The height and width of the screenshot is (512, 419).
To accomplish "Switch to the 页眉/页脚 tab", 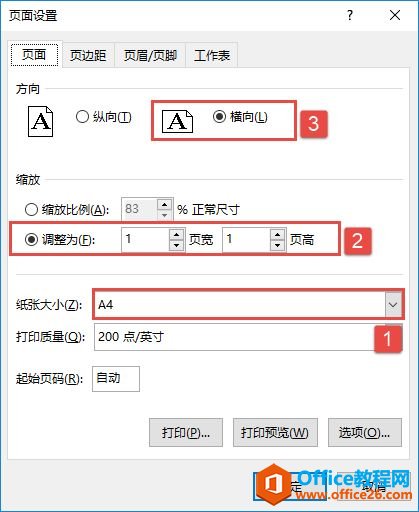I will (x=150, y=55).
